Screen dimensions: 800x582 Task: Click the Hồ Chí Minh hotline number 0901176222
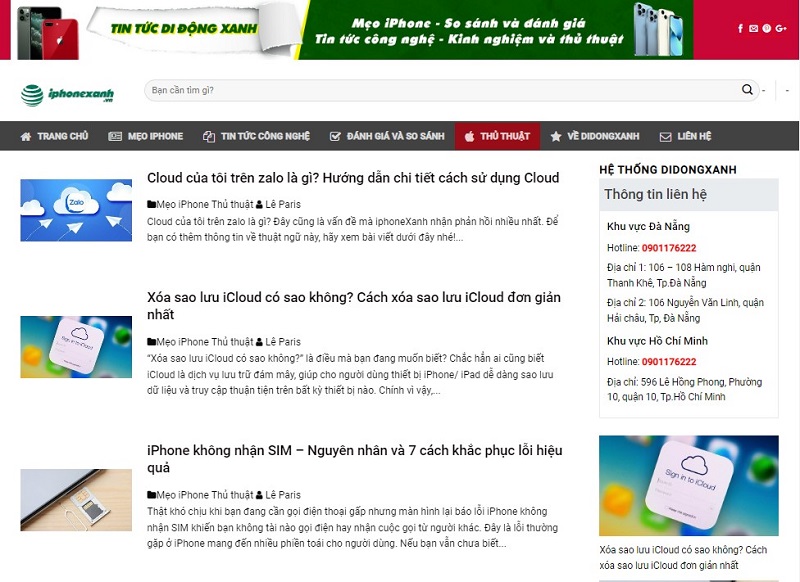(669, 362)
